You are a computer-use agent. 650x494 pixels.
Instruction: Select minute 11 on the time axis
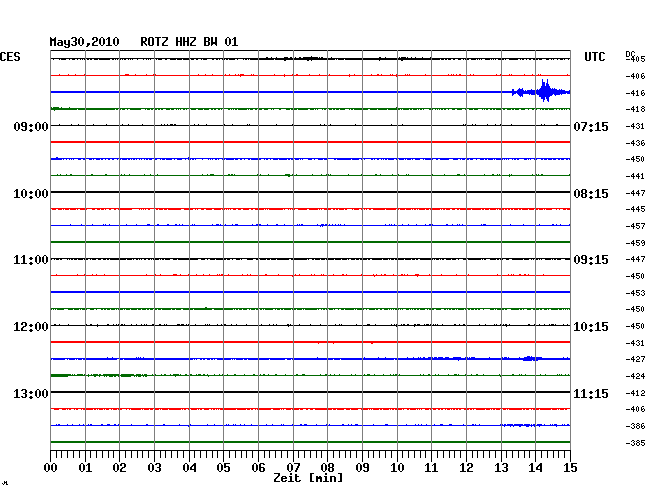point(431,467)
